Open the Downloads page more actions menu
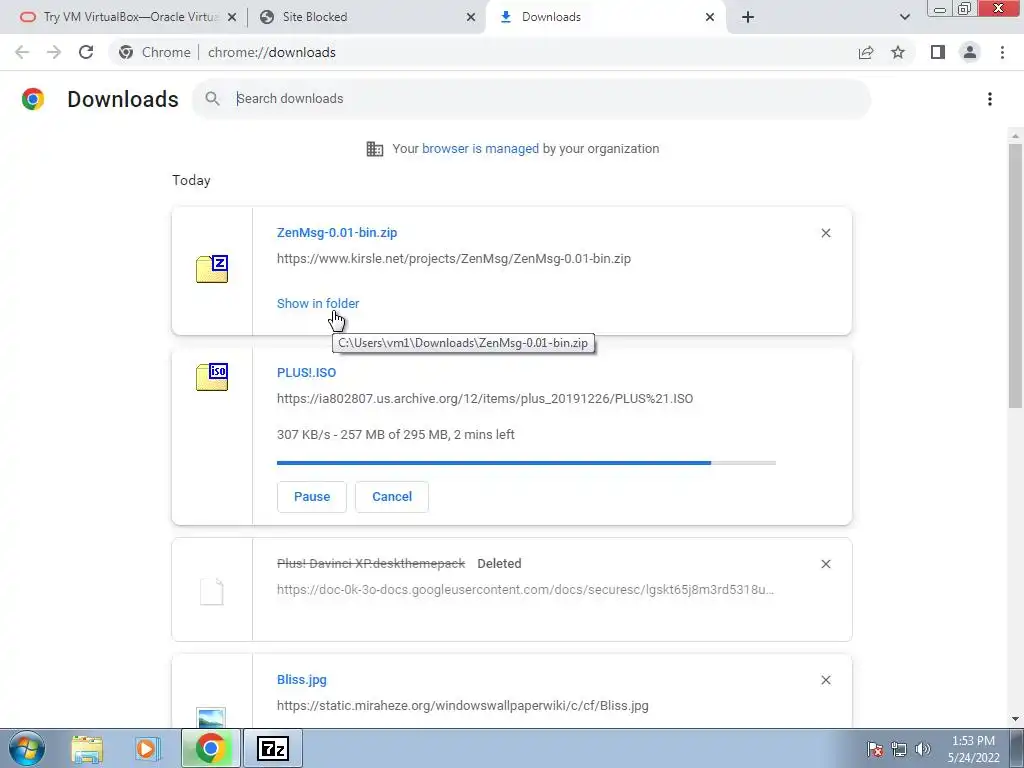1024x768 pixels. (990, 99)
